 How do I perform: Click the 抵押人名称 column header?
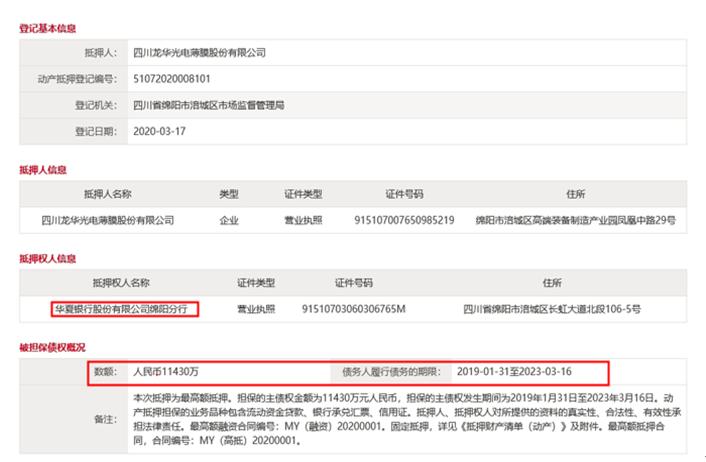pos(108,194)
